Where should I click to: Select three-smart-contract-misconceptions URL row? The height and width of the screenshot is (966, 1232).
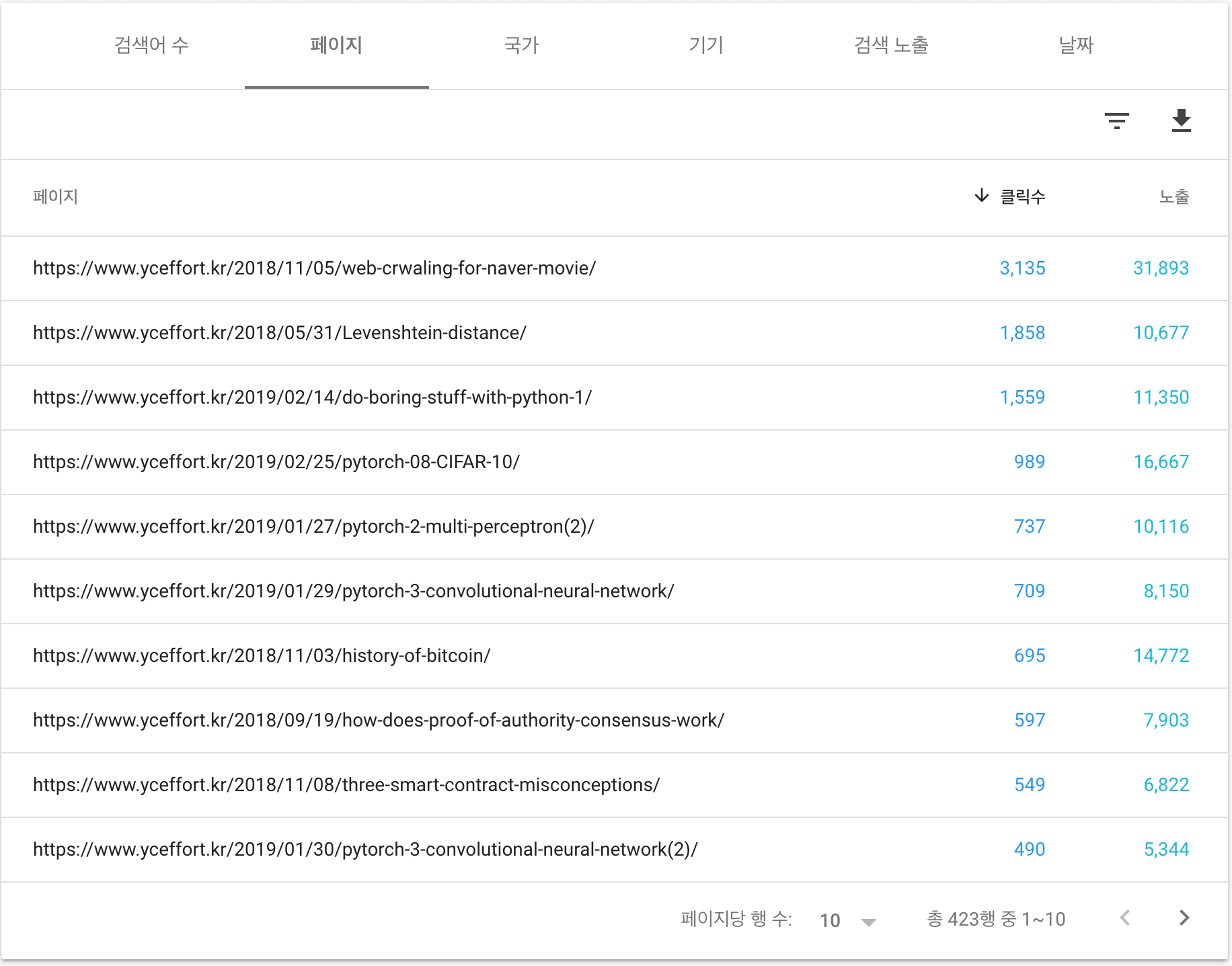click(346, 785)
